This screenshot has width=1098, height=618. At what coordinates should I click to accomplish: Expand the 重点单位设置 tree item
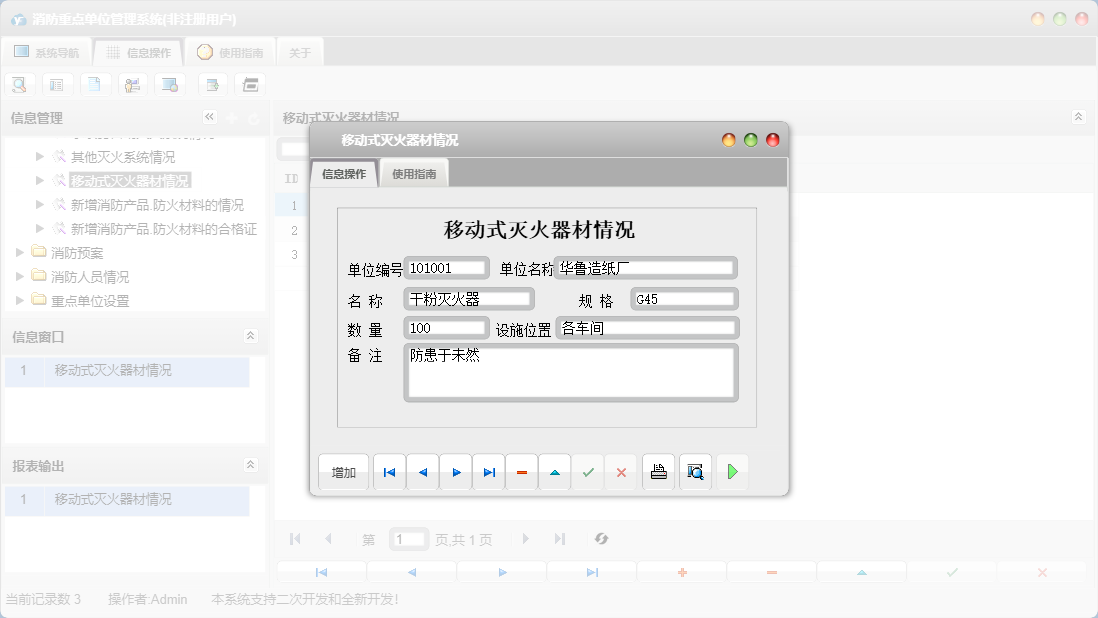click(x=21, y=300)
